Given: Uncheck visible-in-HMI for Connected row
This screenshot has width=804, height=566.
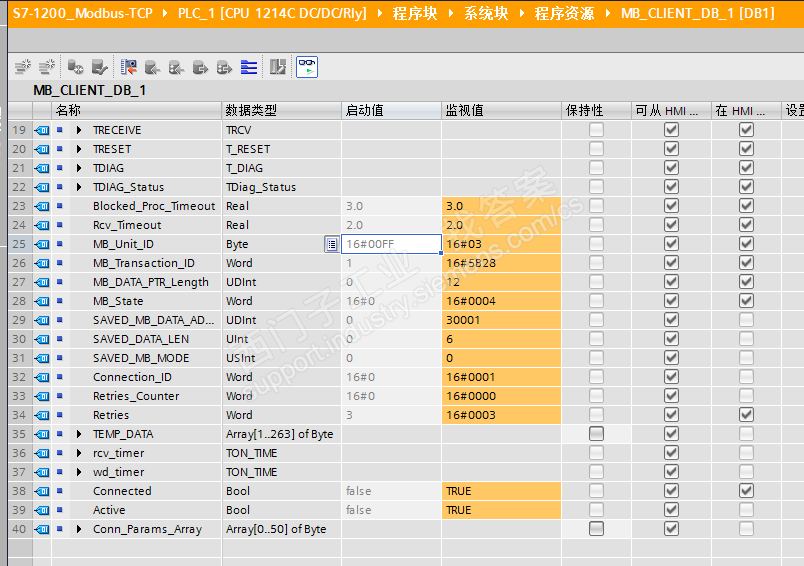Looking at the screenshot, I should click(746, 491).
